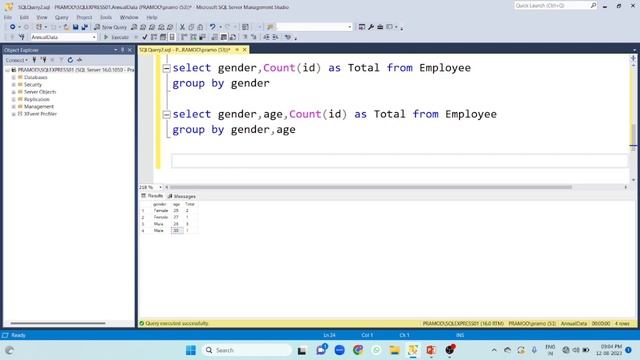Close the SQLQuery2.sql query tab

244,50
